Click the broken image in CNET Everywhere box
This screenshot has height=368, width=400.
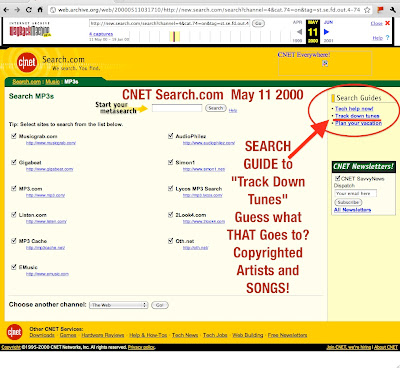click(x=325, y=63)
